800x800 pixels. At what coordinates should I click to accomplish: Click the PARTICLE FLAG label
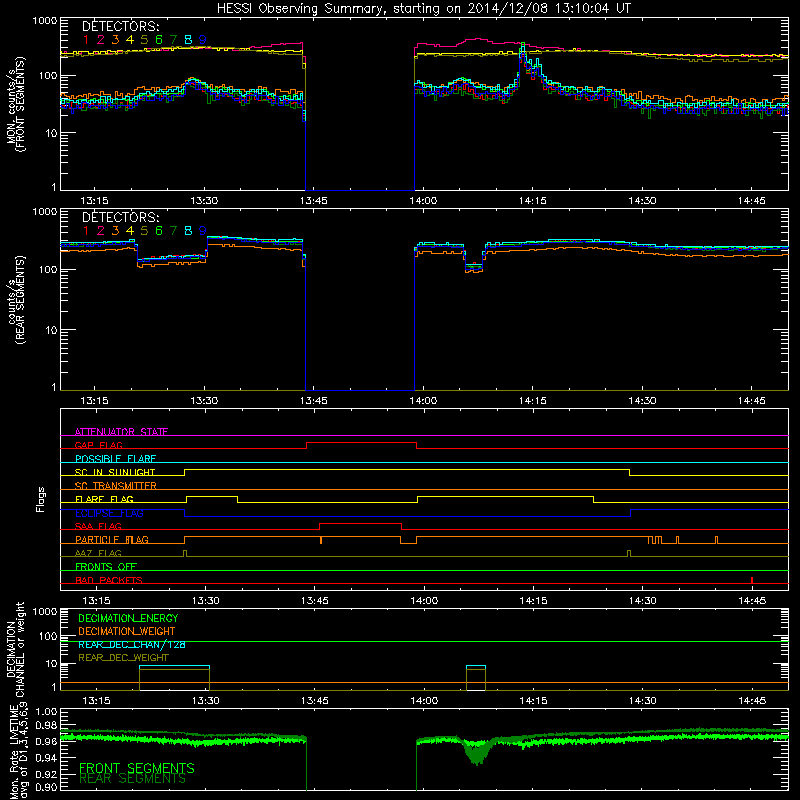[x=112, y=540]
